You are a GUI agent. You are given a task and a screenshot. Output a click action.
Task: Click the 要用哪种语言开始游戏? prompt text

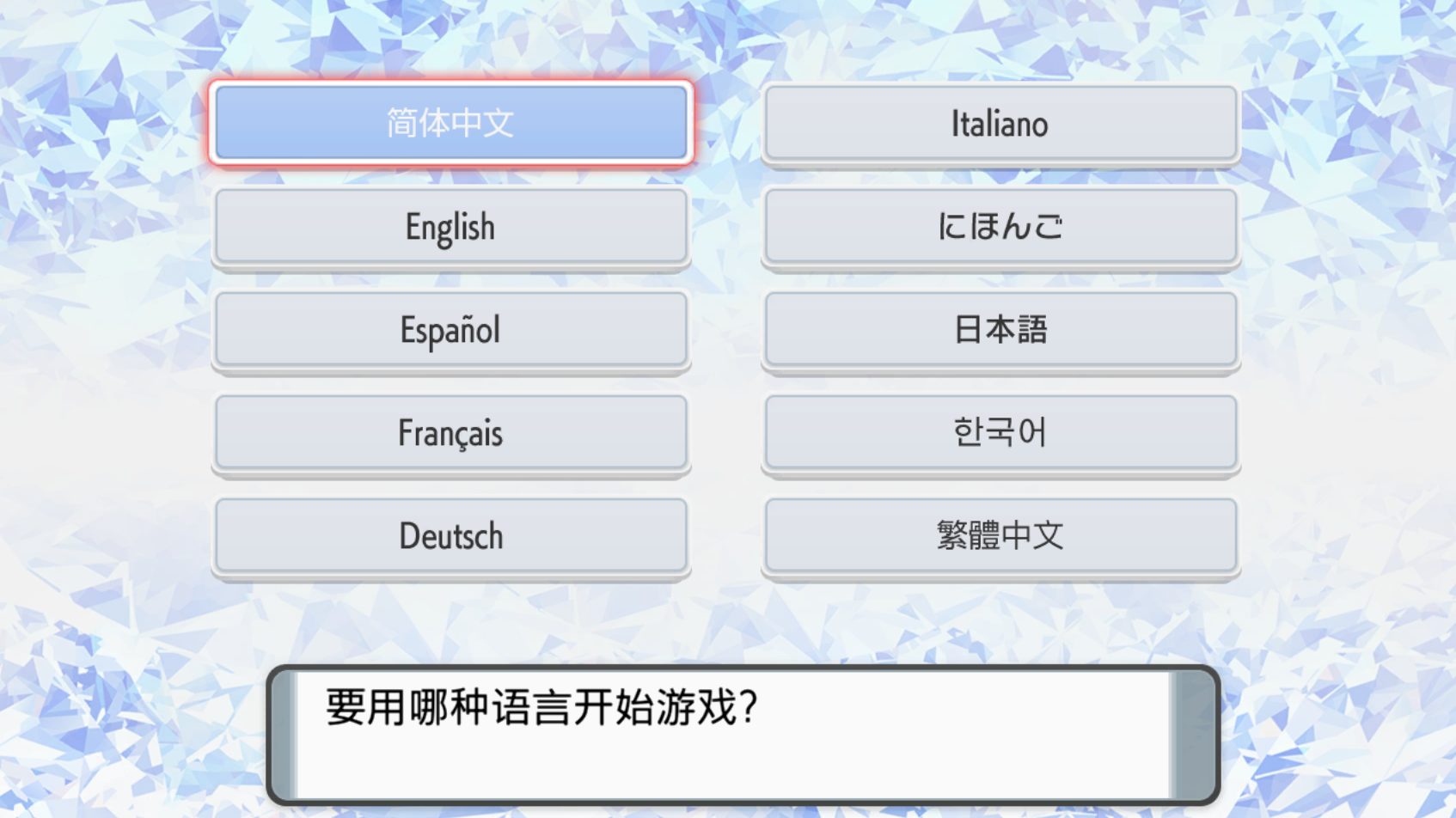pos(541,708)
